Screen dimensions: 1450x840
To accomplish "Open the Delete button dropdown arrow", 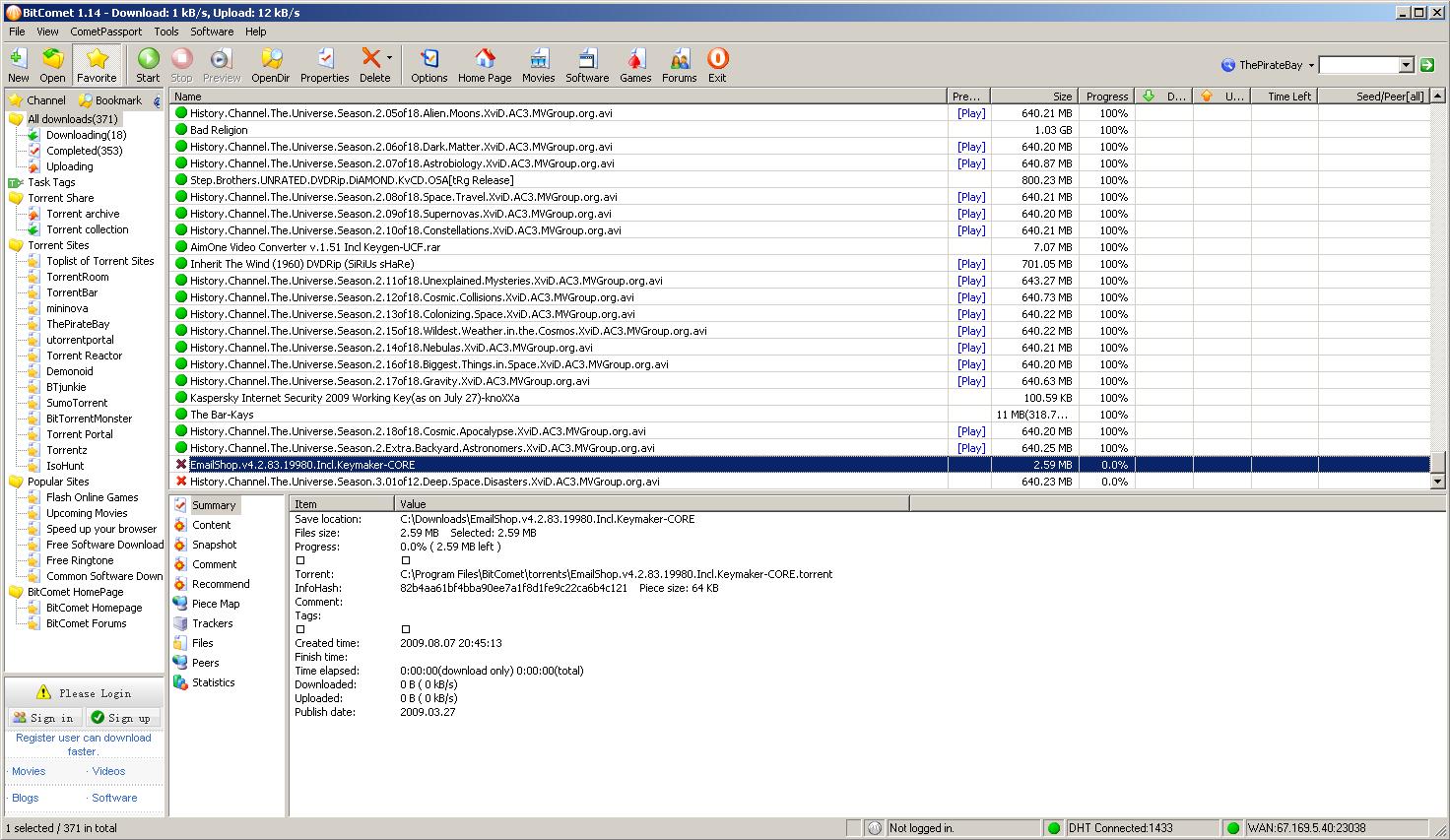I will 390,58.
